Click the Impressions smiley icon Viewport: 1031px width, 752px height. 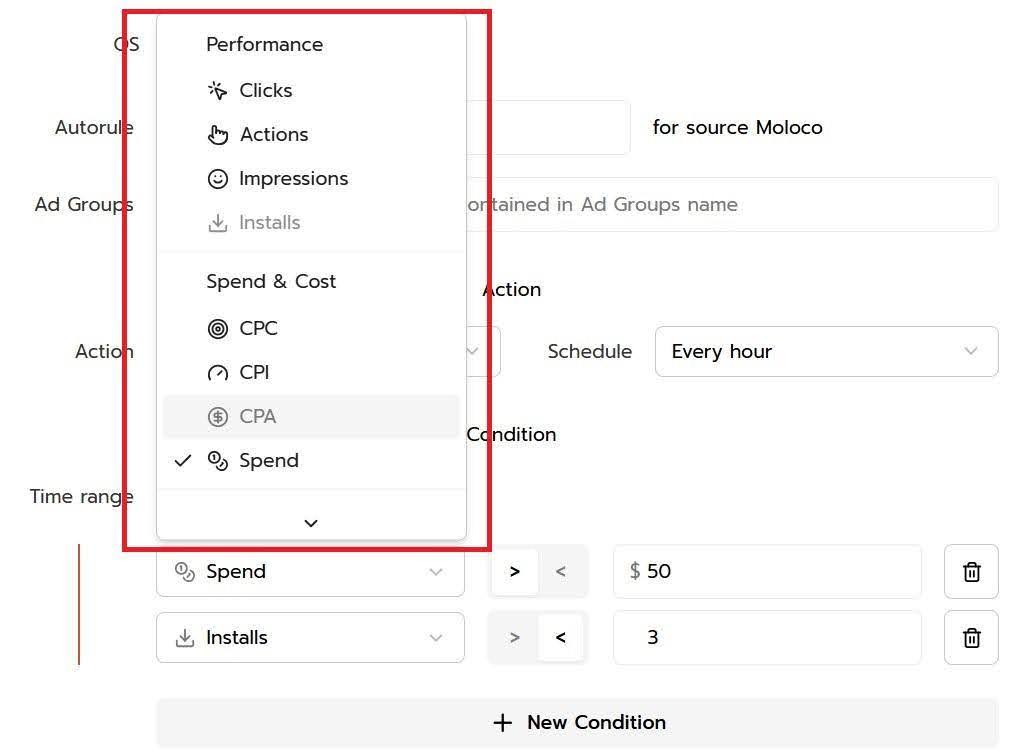(x=217, y=179)
